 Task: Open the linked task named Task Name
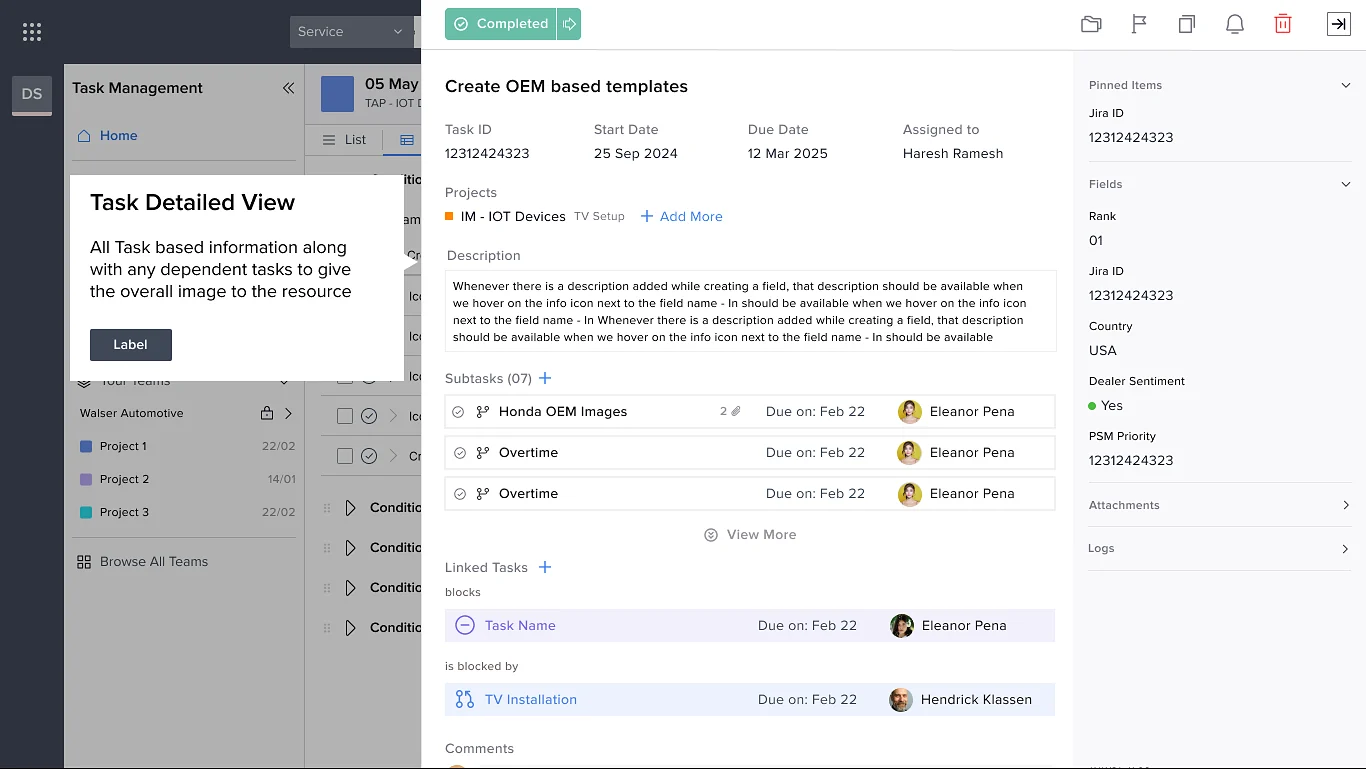coord(520,626)
